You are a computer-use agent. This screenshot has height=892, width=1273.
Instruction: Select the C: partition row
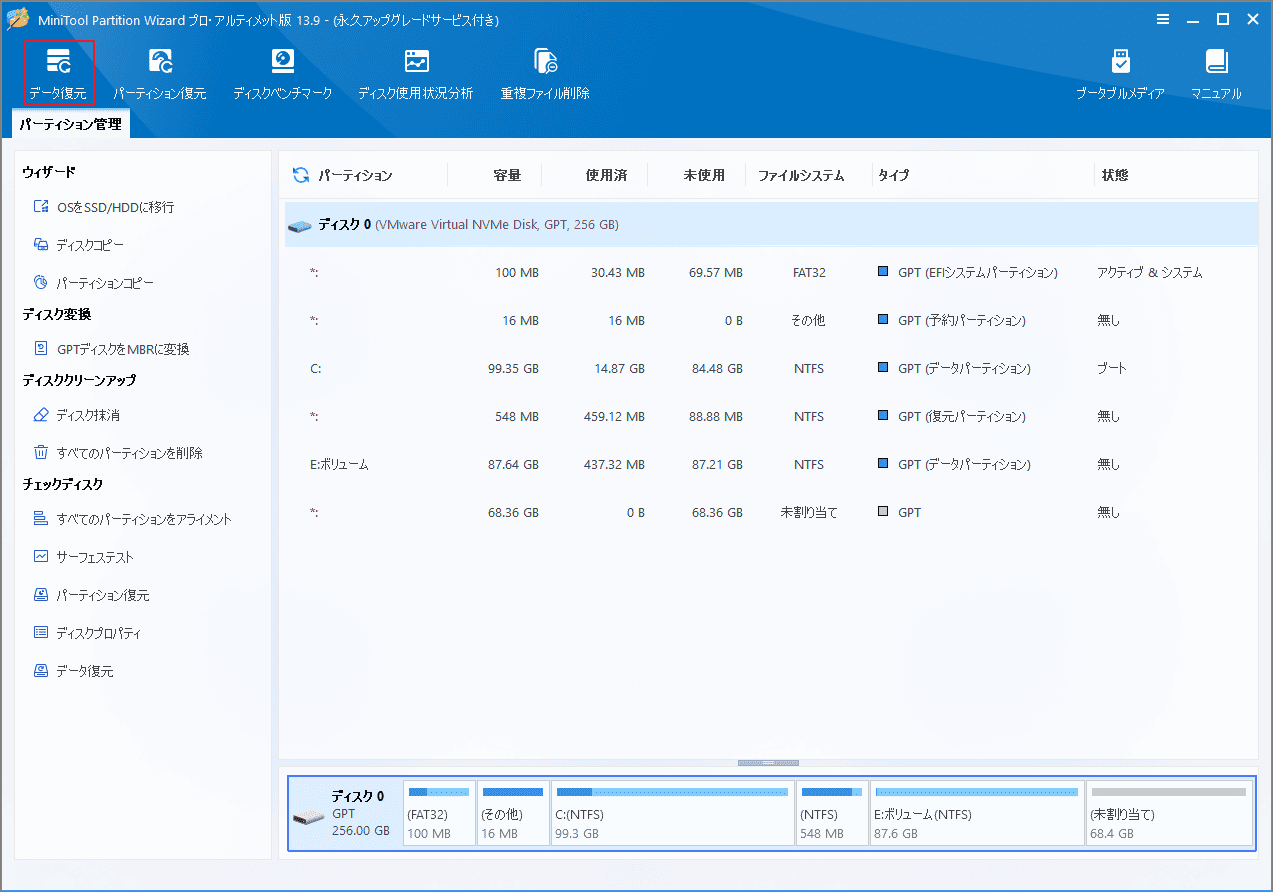click(770, 368)
